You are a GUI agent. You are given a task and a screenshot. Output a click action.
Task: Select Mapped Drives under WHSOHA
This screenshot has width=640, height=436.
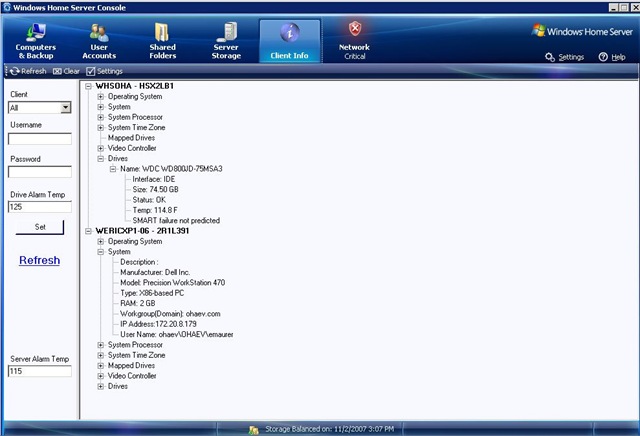coord(131,138)
